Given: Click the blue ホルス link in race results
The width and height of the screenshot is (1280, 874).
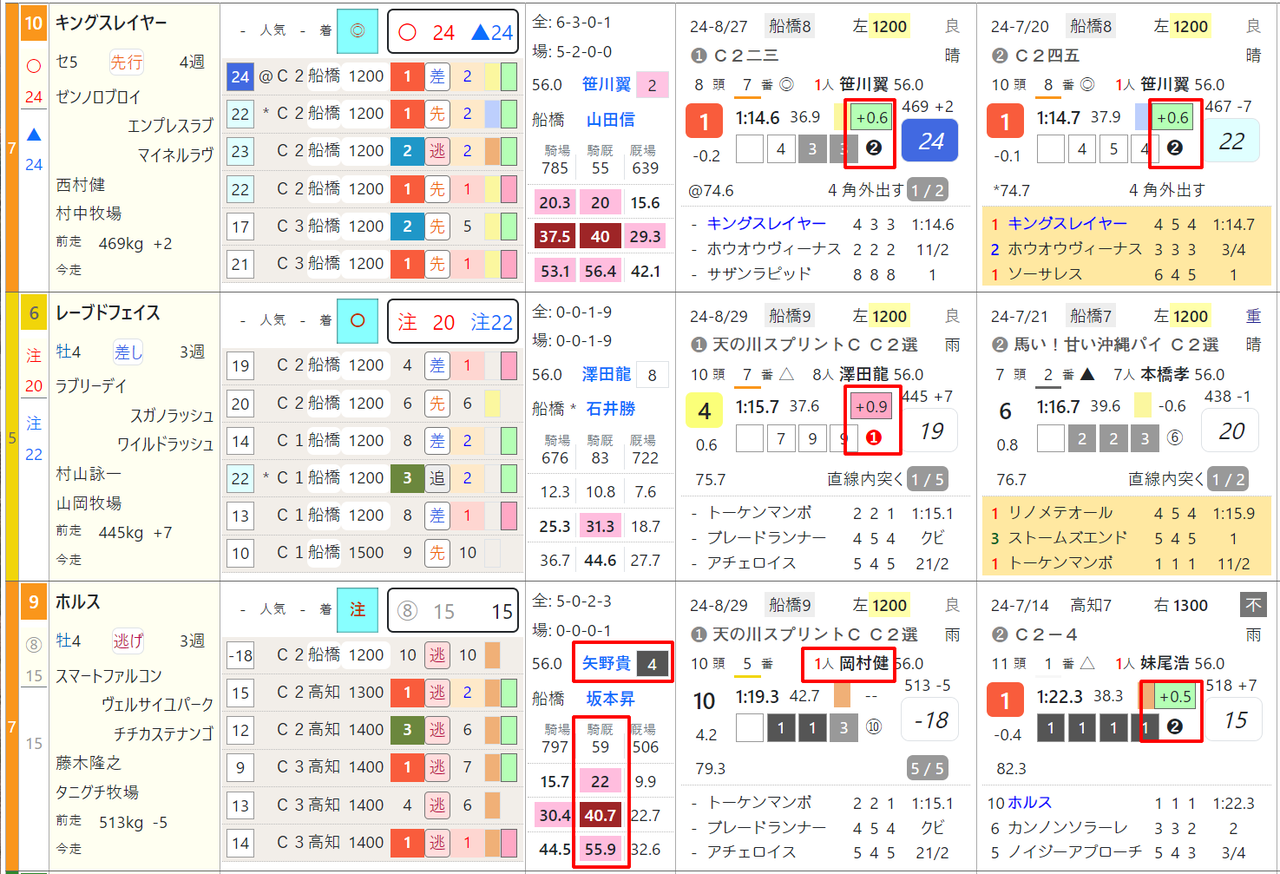Looking at the screenshot, I should 1030,803.
